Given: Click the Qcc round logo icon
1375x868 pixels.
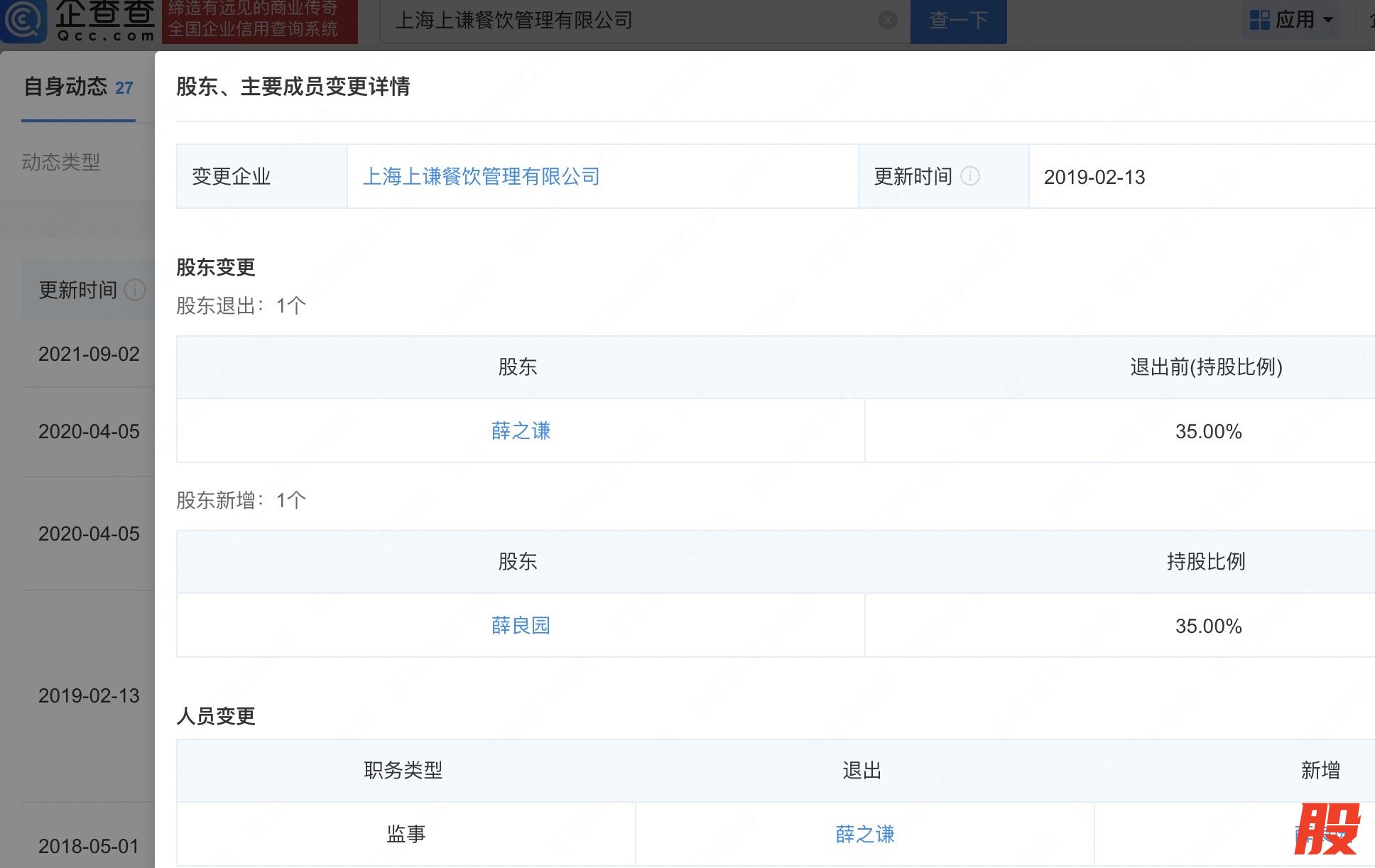Looking at the screenshot, I should click(x=23, y=20).
